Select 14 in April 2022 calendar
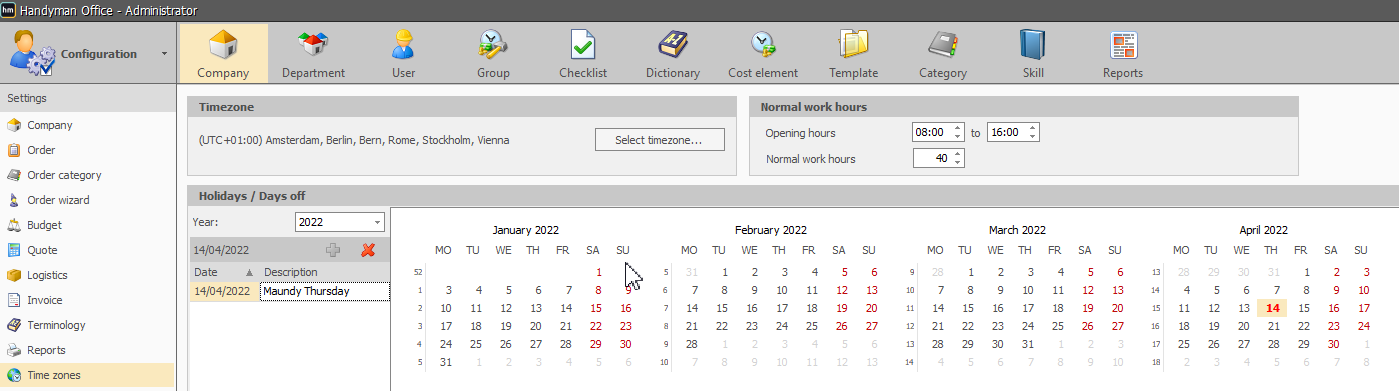 pyautogui.click(x=1273, y=308)
